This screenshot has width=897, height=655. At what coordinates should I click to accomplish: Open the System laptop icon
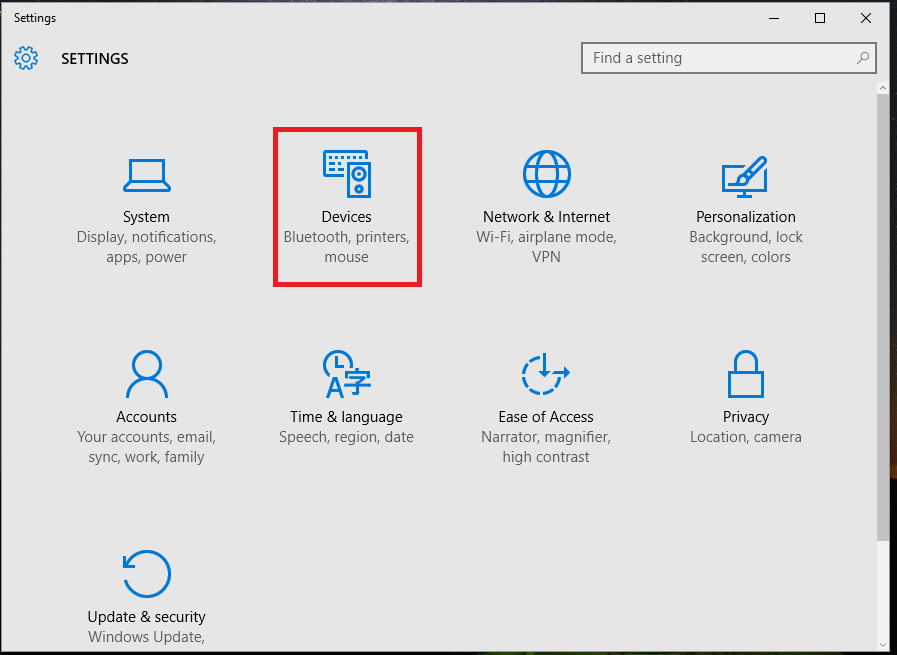coord(146,175)
